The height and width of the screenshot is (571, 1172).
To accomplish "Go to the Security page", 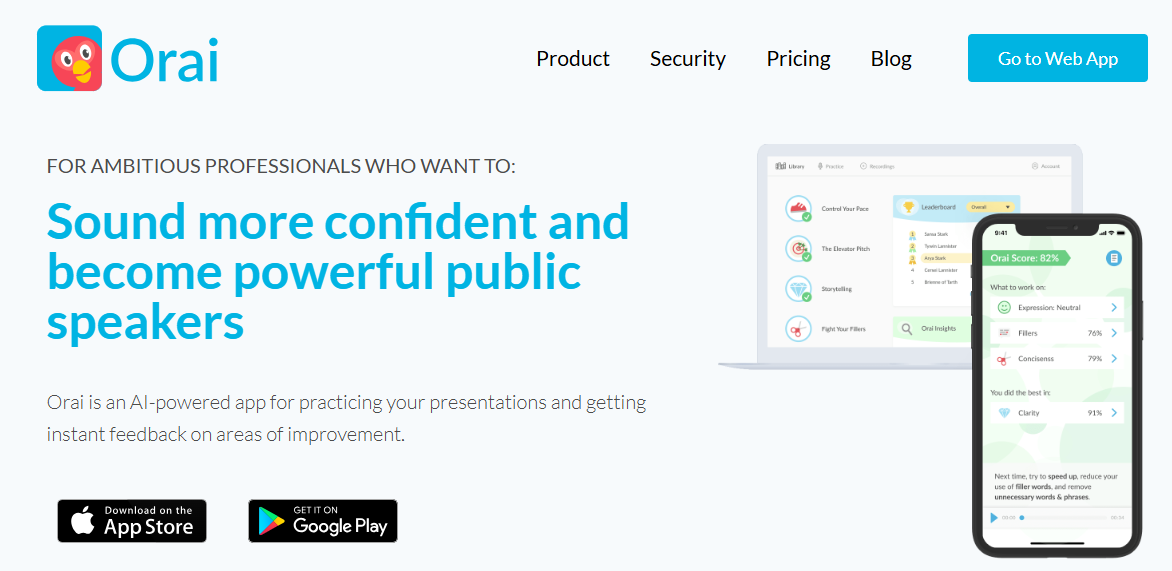I will (x=688, y=59).
